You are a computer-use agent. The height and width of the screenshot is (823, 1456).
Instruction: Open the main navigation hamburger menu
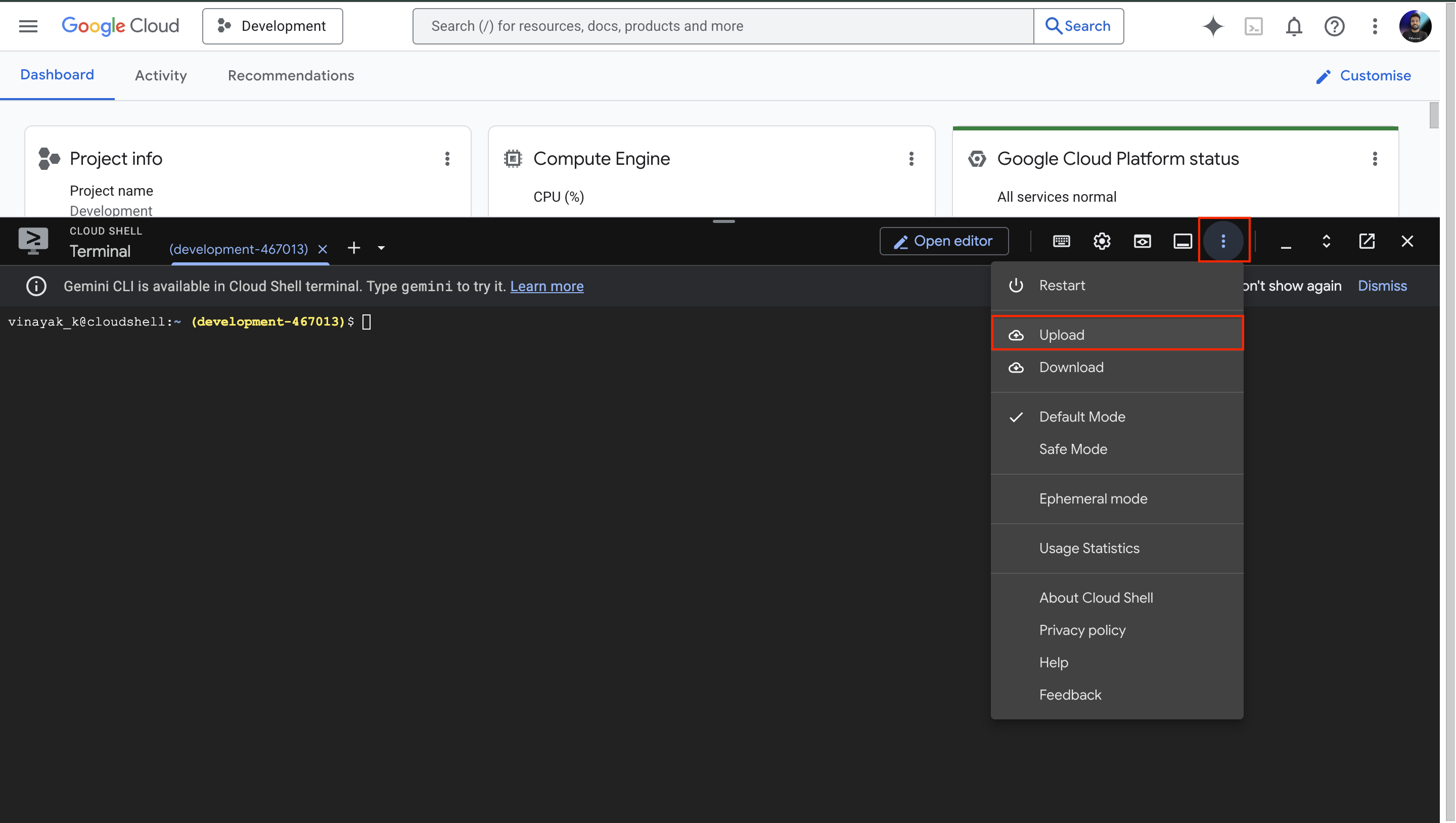(28, 26)
